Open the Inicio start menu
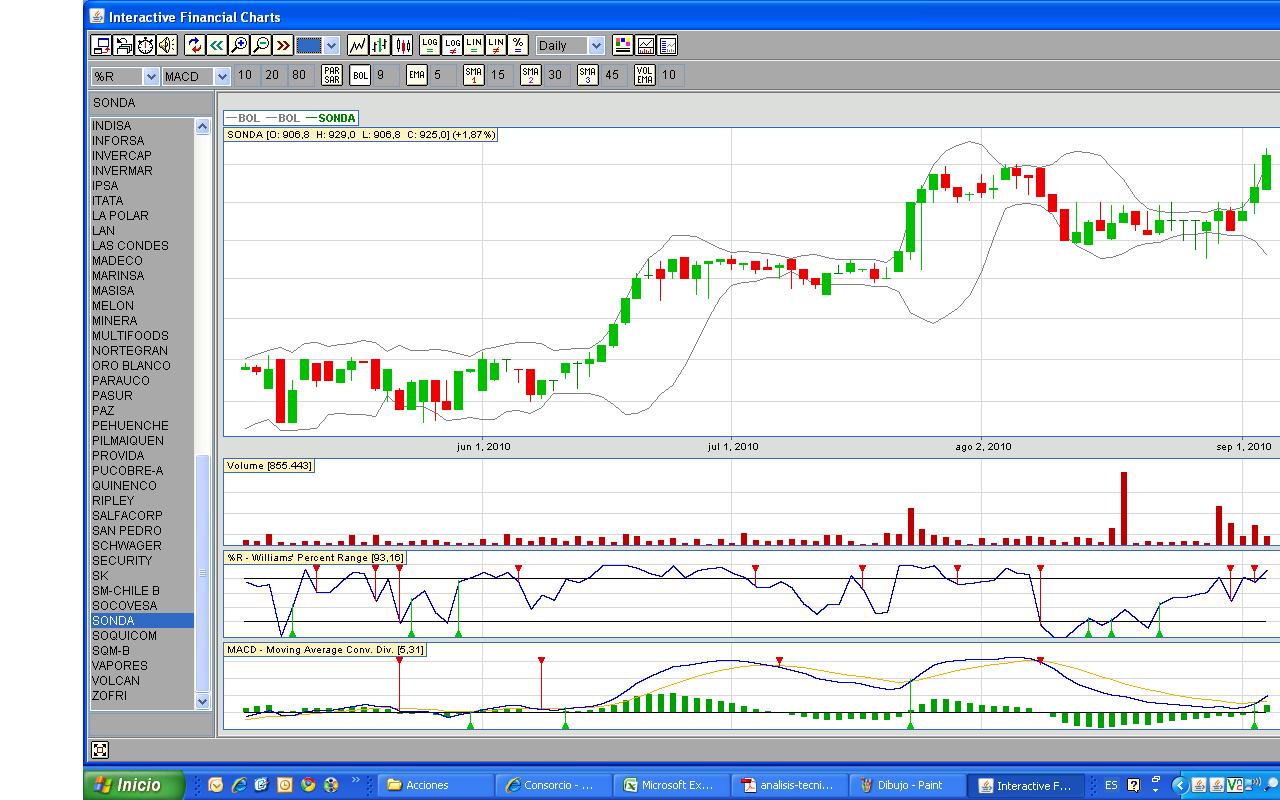1280x800 pixels. [x=134, y=785]
